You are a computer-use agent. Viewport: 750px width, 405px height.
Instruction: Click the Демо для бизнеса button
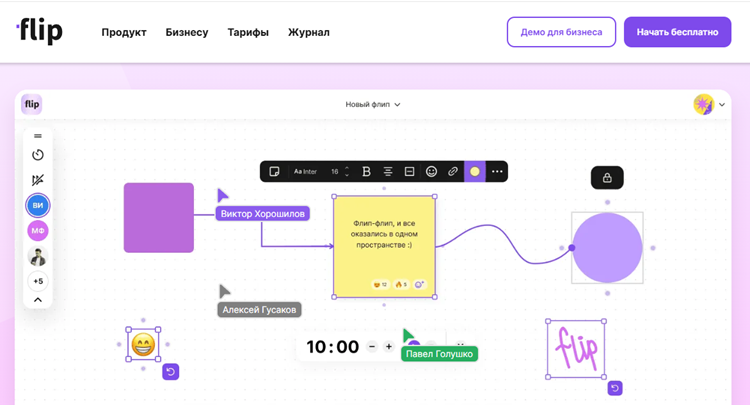(561, 32)
